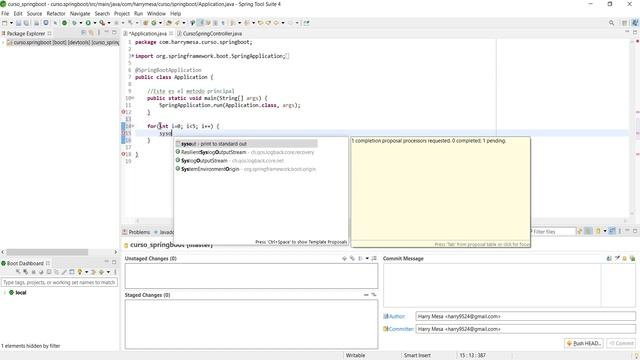Select the ResilientSyslogOutputStream proposal
This screenshot has height=360, width=640.
(246, 152)
